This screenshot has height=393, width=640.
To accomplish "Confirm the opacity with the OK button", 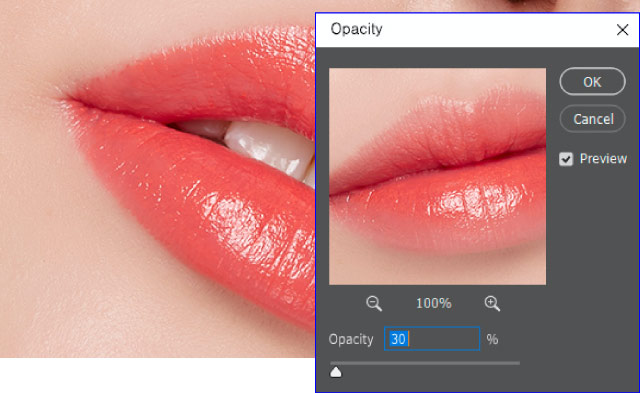I will [x=592, y=82].
